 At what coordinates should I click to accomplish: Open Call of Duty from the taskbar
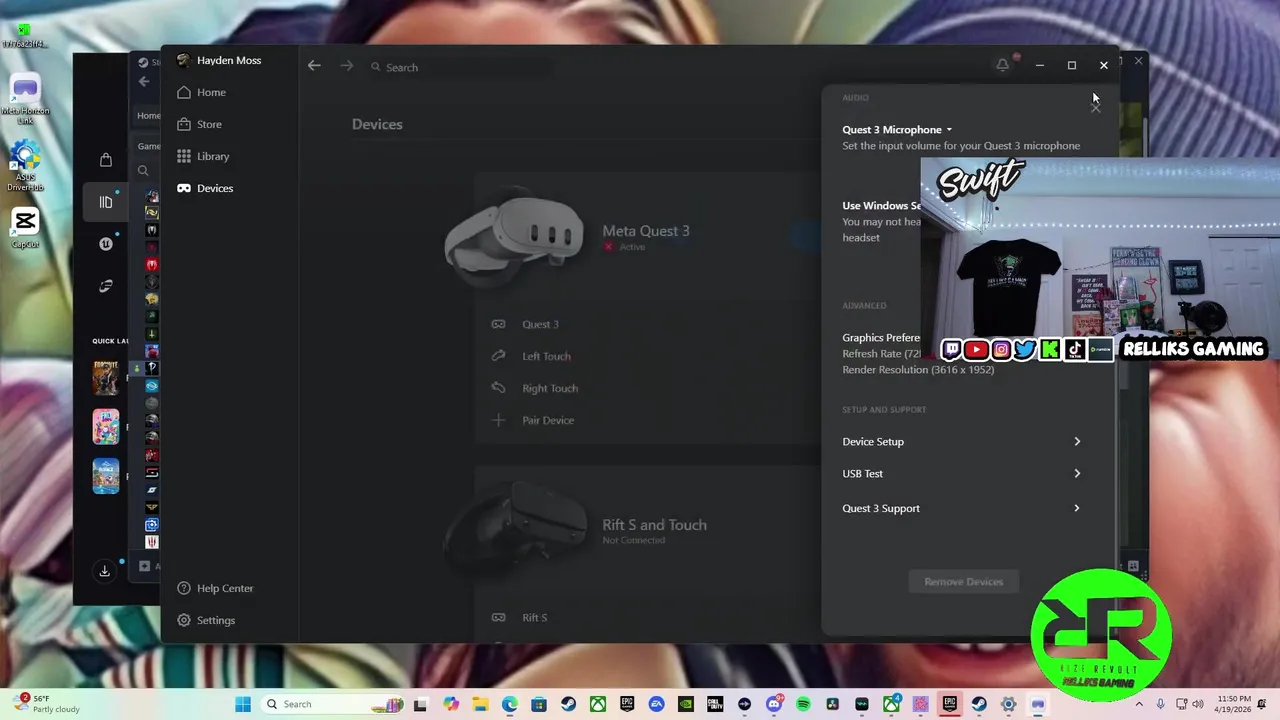pyautogui.click(x=715, y=704)
